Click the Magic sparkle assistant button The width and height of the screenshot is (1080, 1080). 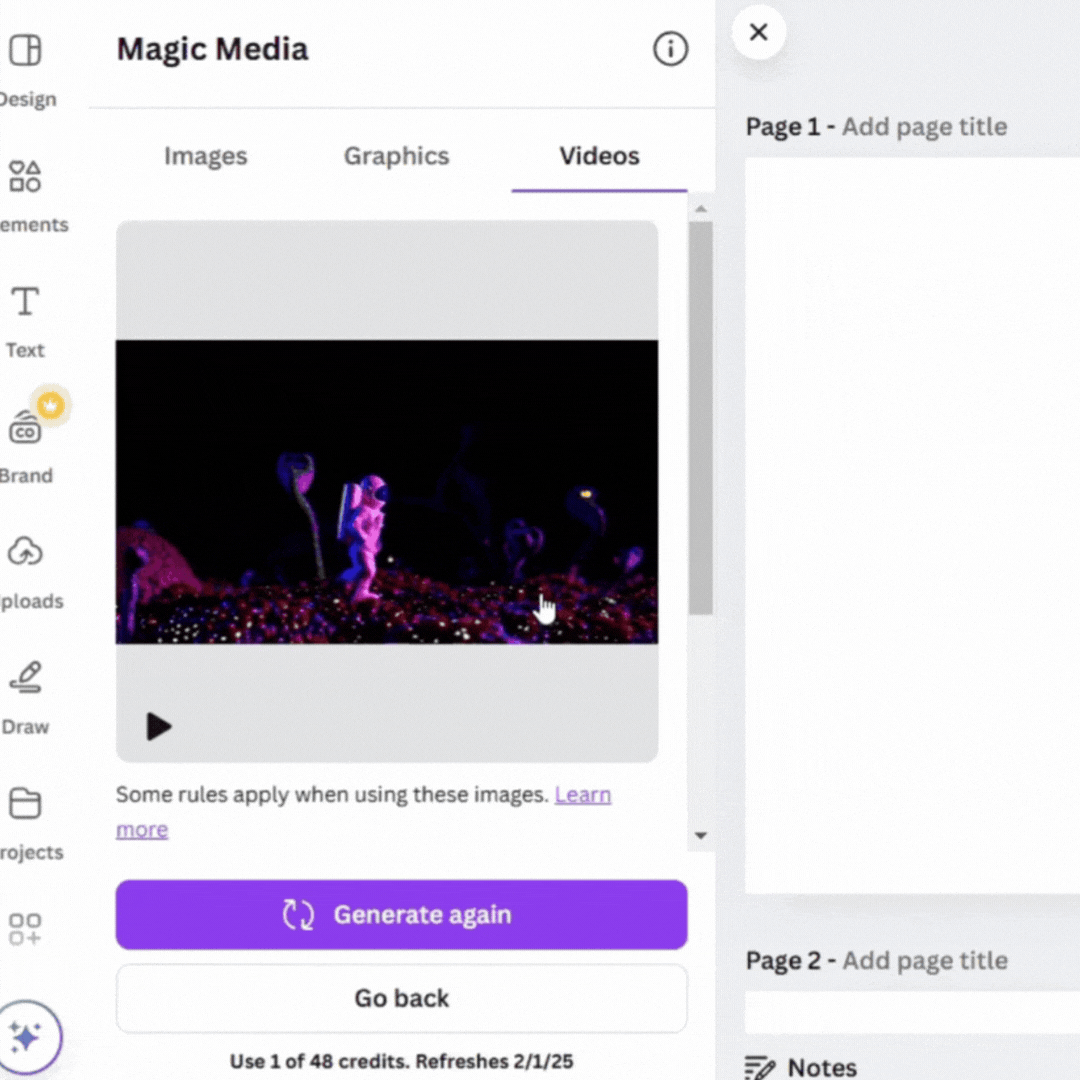click(26, 1037)
